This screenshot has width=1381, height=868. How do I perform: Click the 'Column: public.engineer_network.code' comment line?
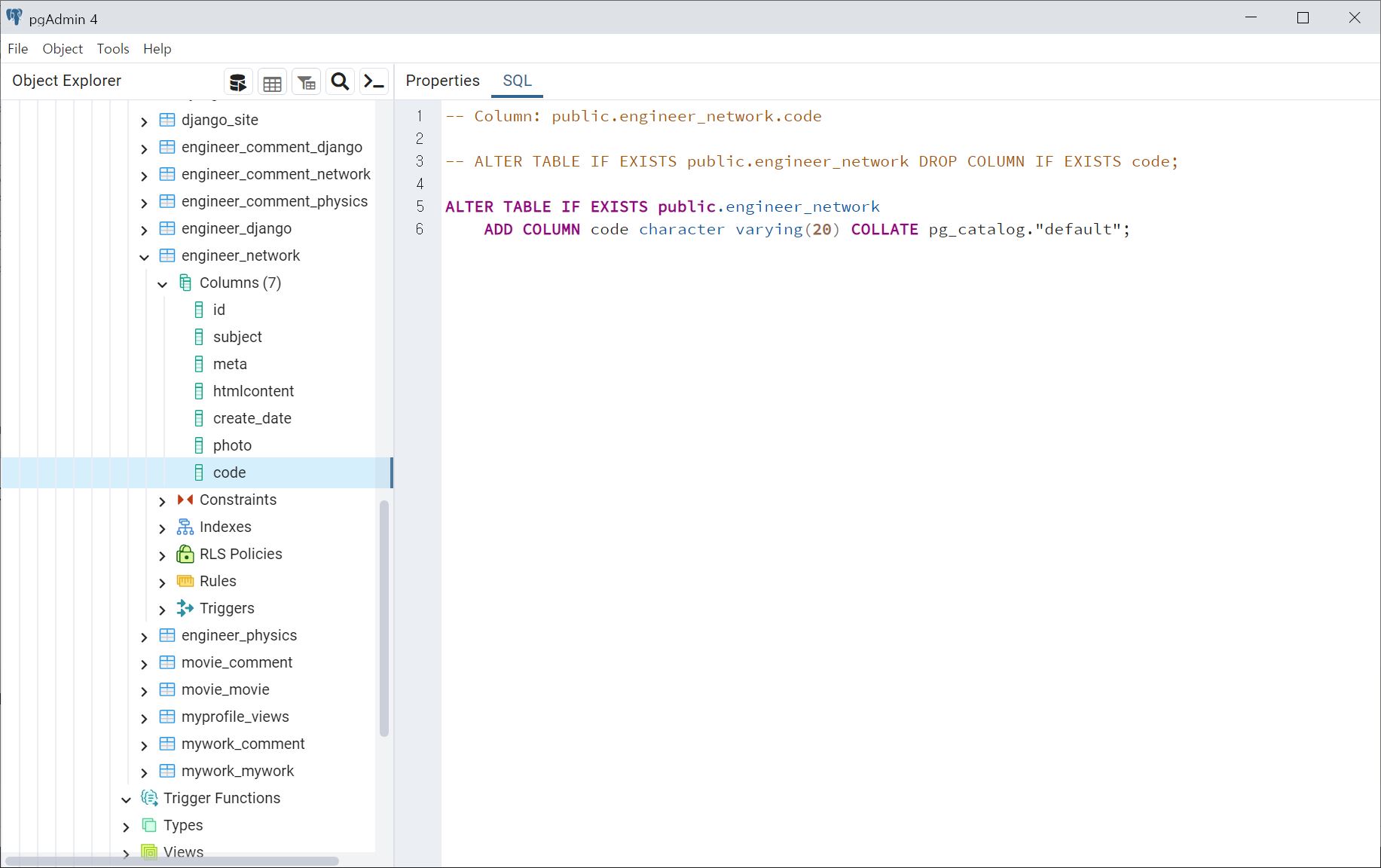634,116
